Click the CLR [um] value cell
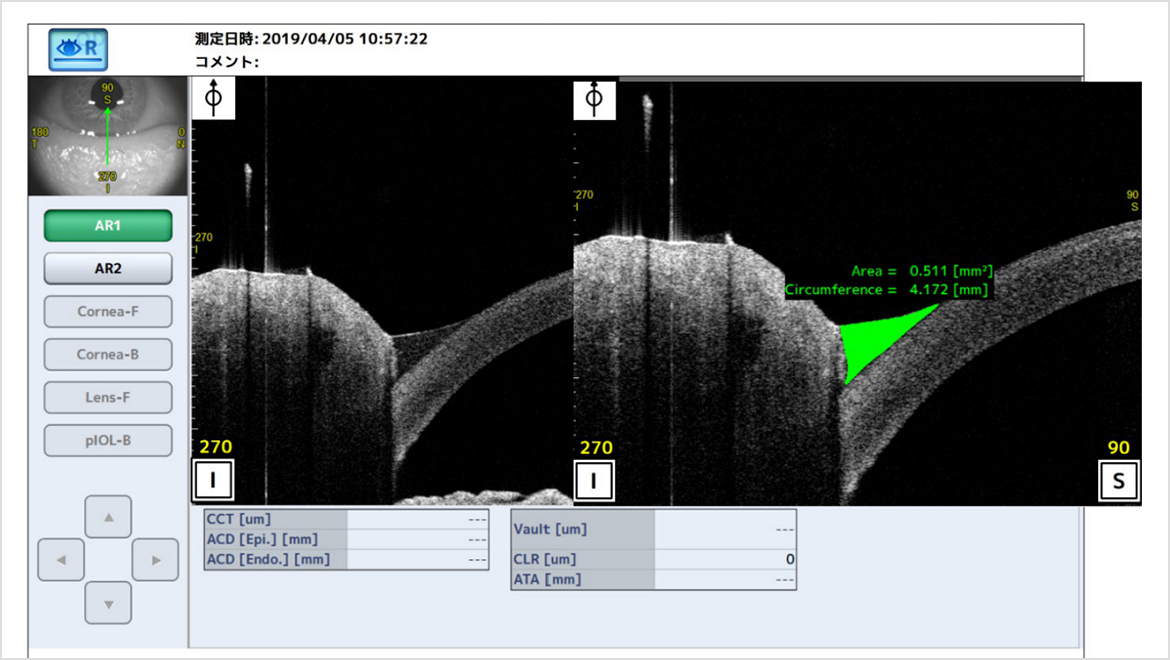The height and width of the screenshot is (660, 1170). point(725,559)
